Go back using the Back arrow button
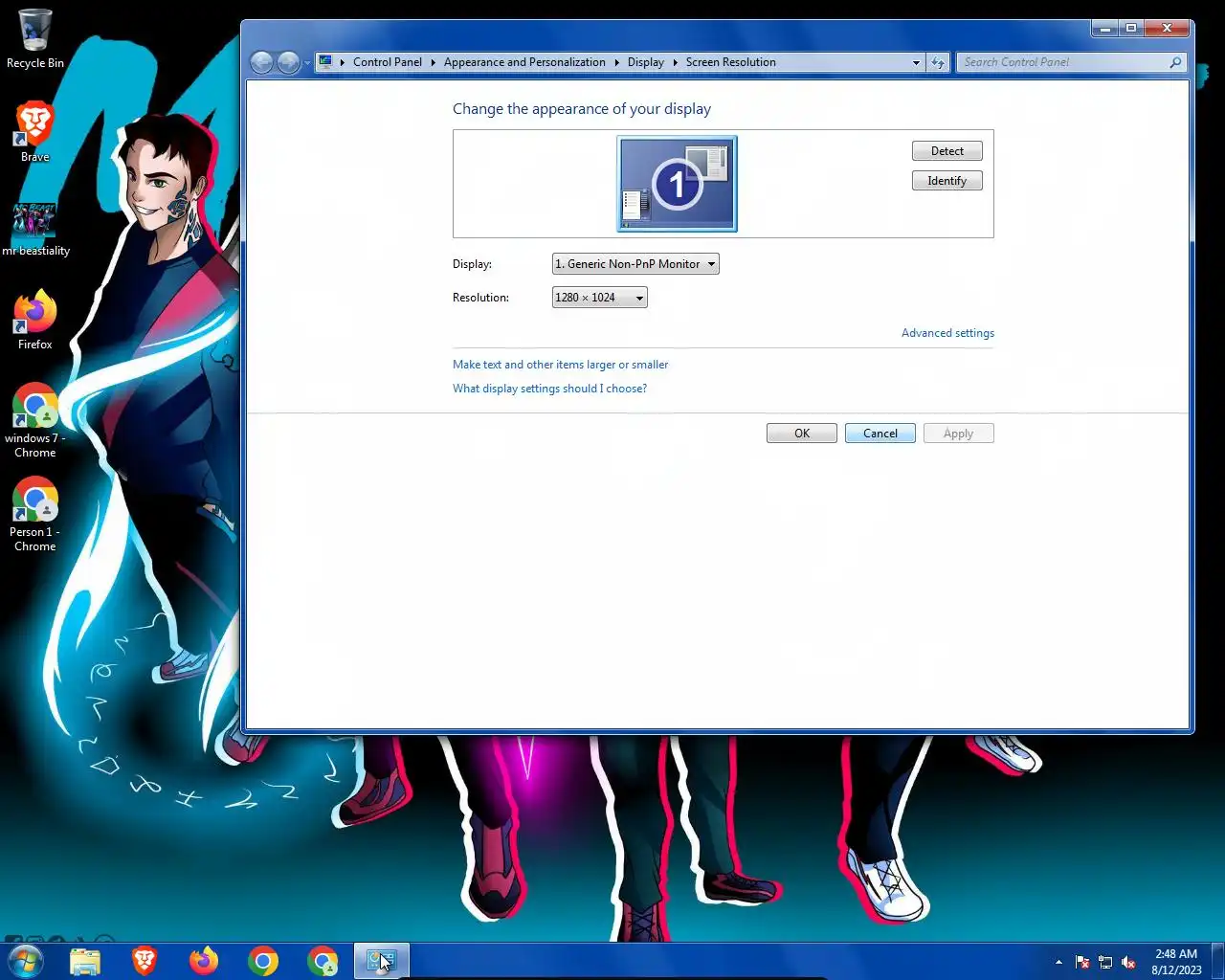This screenshot has width=1225, height=980. (261, 62)
